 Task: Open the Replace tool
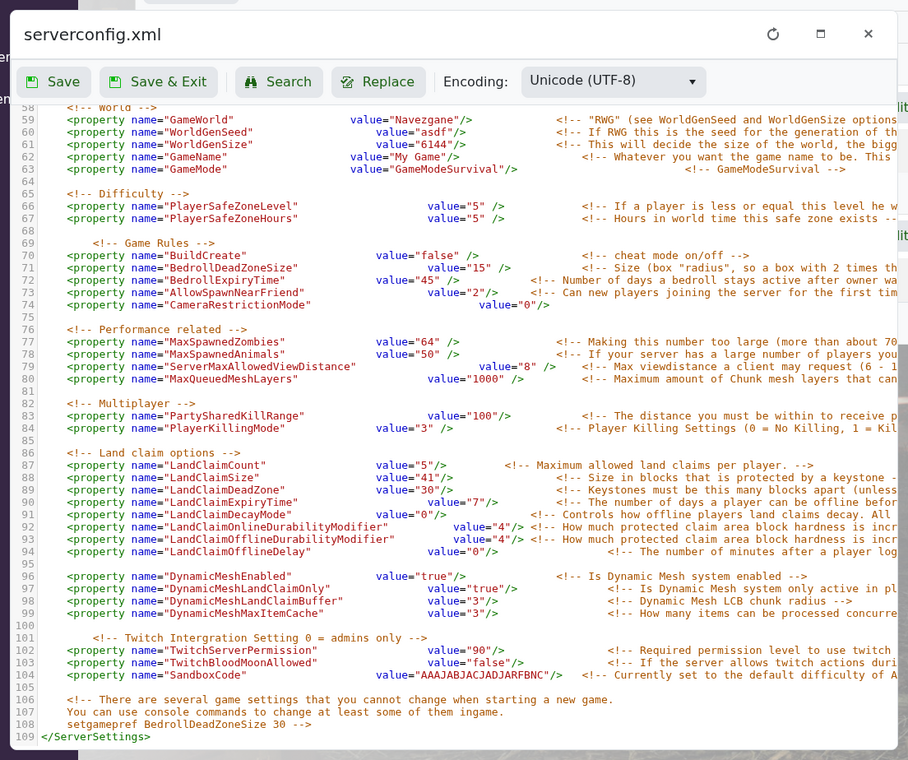pos(378,82)
